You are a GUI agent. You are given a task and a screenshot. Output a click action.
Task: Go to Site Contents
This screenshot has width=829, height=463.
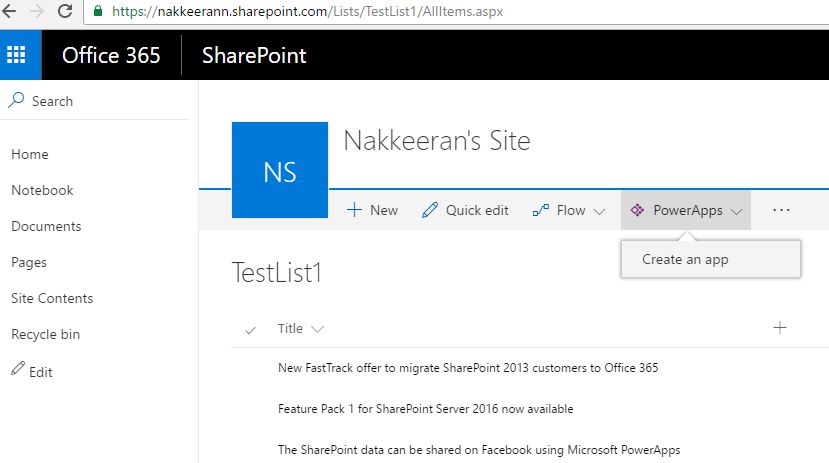pos(52,298)
